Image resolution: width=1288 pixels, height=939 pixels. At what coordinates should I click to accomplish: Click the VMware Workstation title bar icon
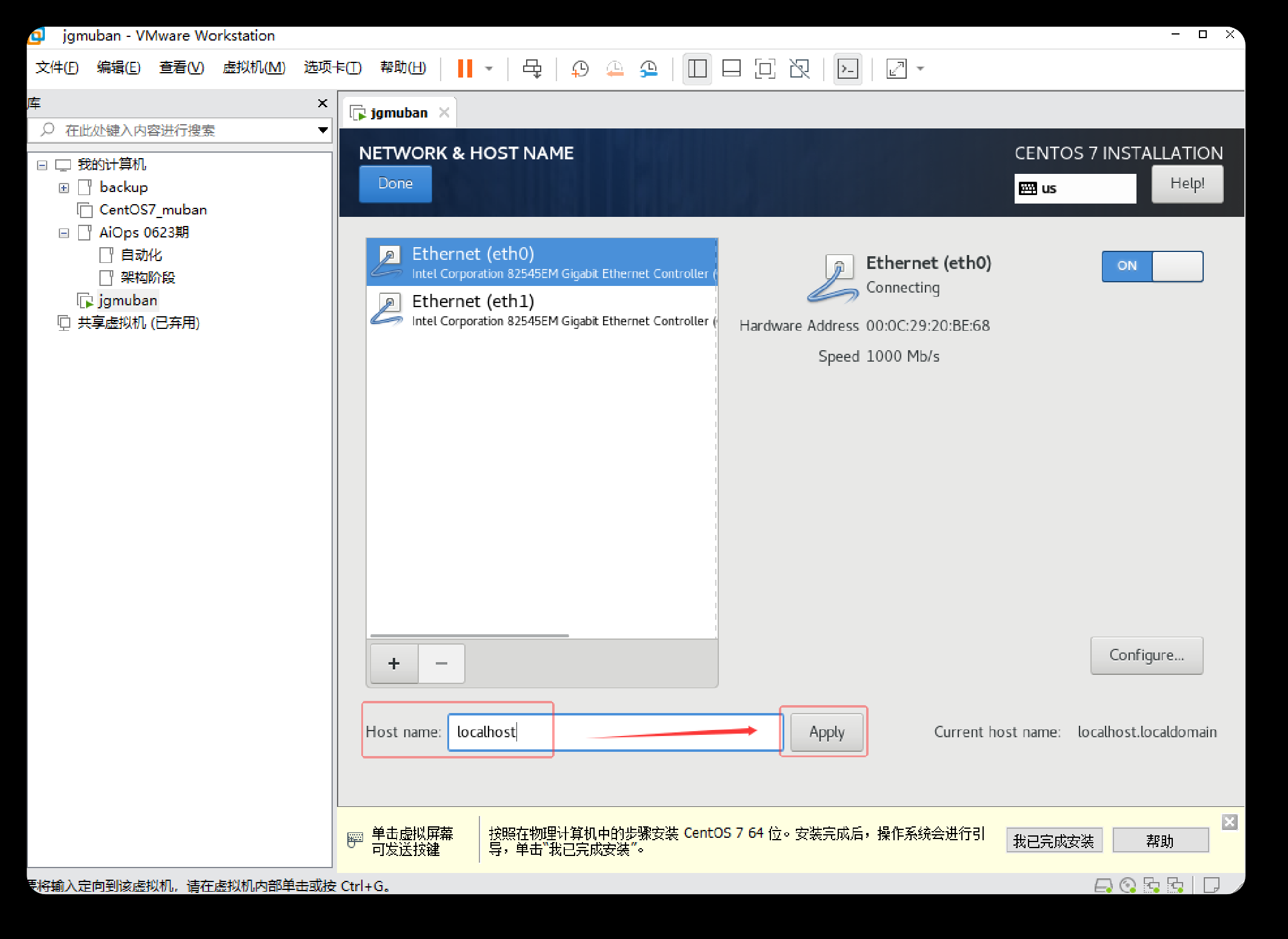[x=37, y=36]
